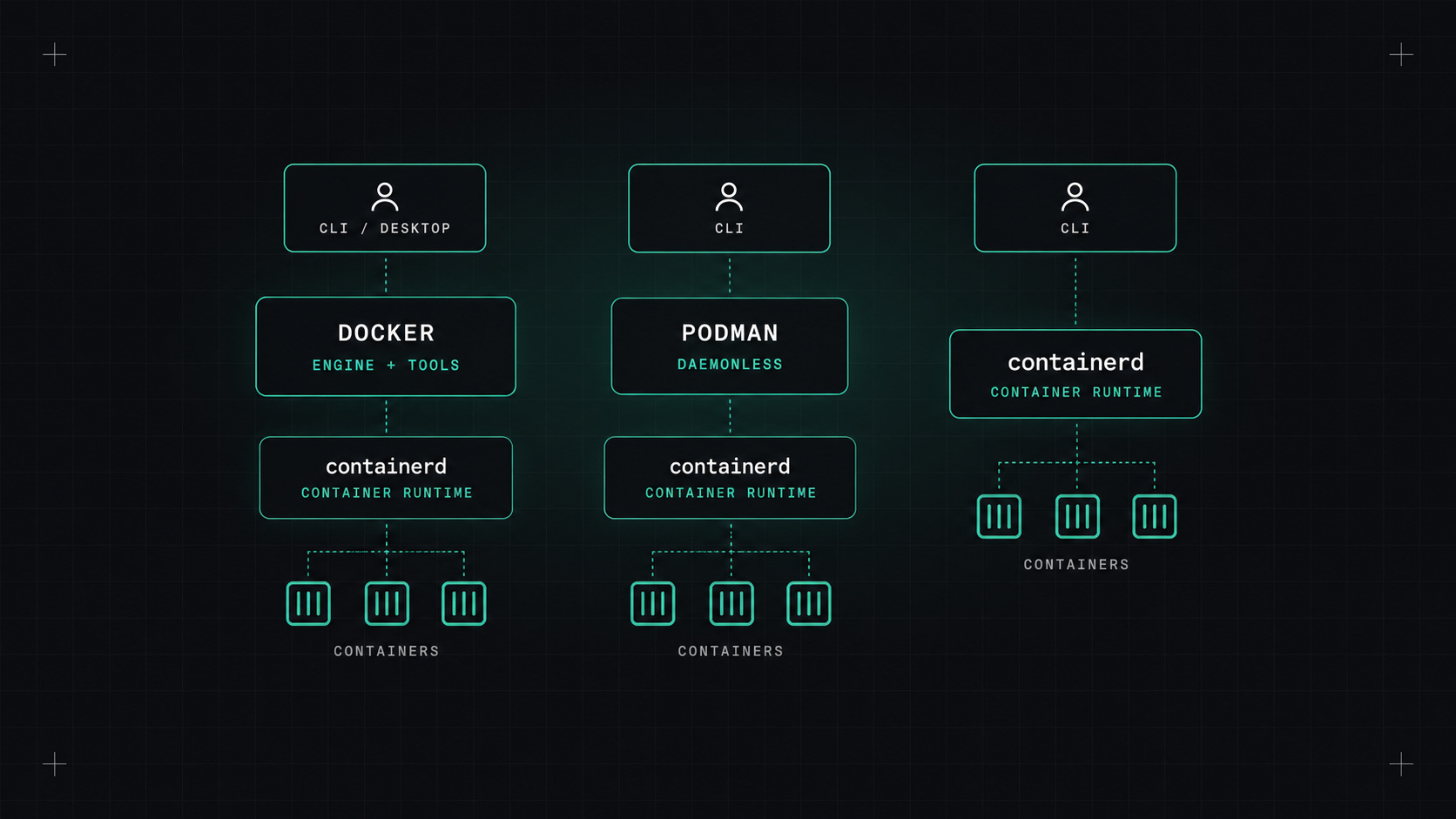
Task: Click the user icon above "CLI / DESKTOP"
Action: point(385,197)
